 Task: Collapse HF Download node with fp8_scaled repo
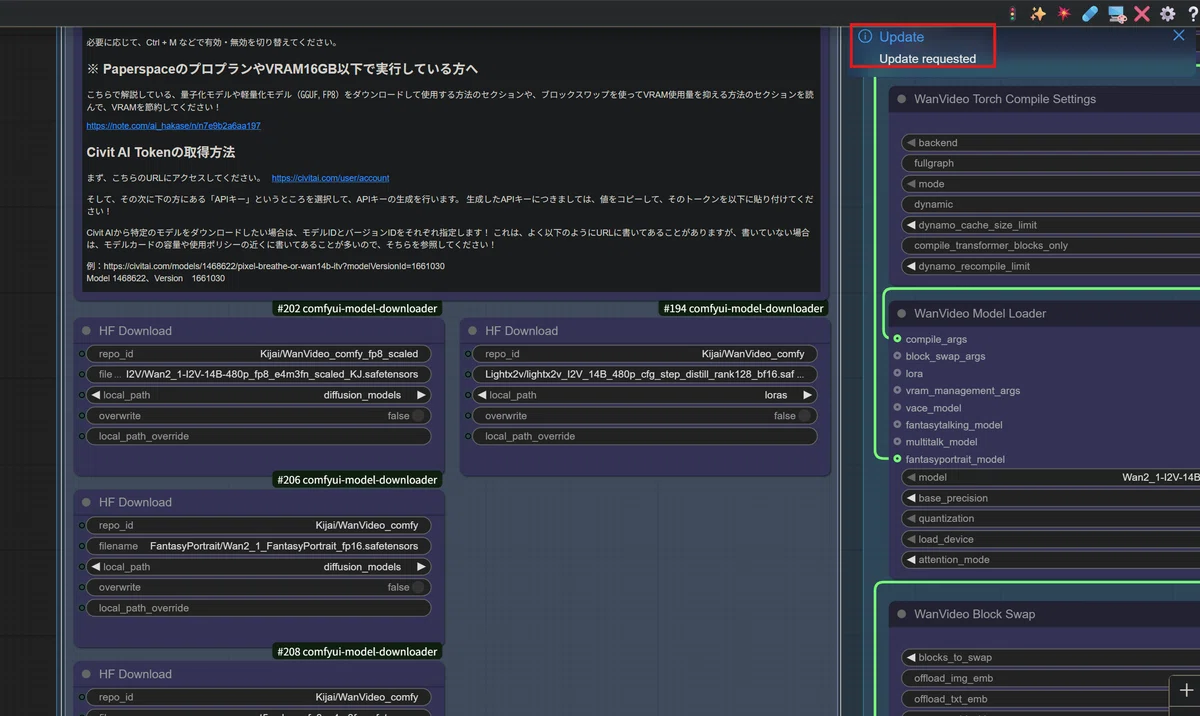86,331
